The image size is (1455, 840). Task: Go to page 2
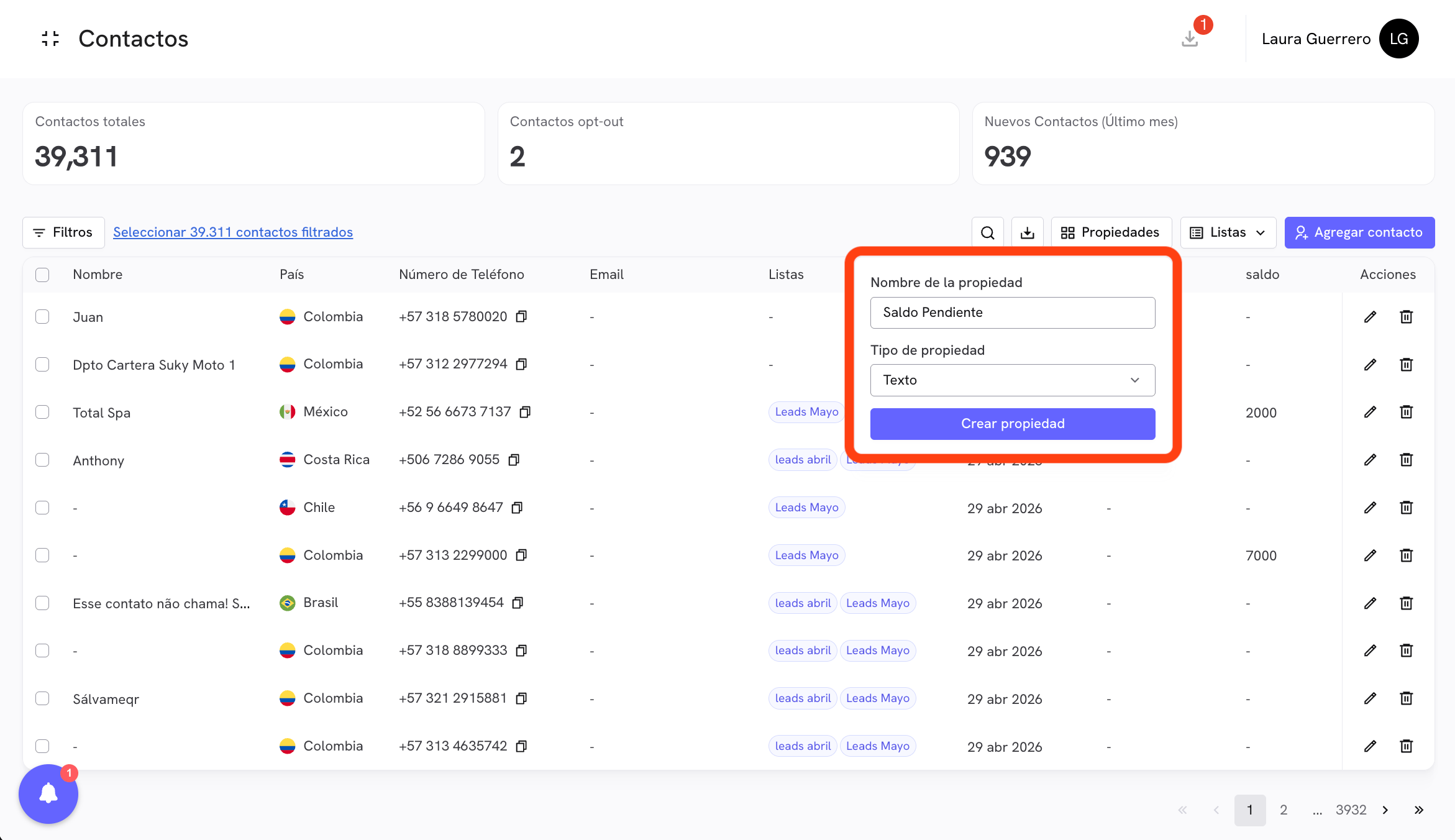tap(1284, 810)
